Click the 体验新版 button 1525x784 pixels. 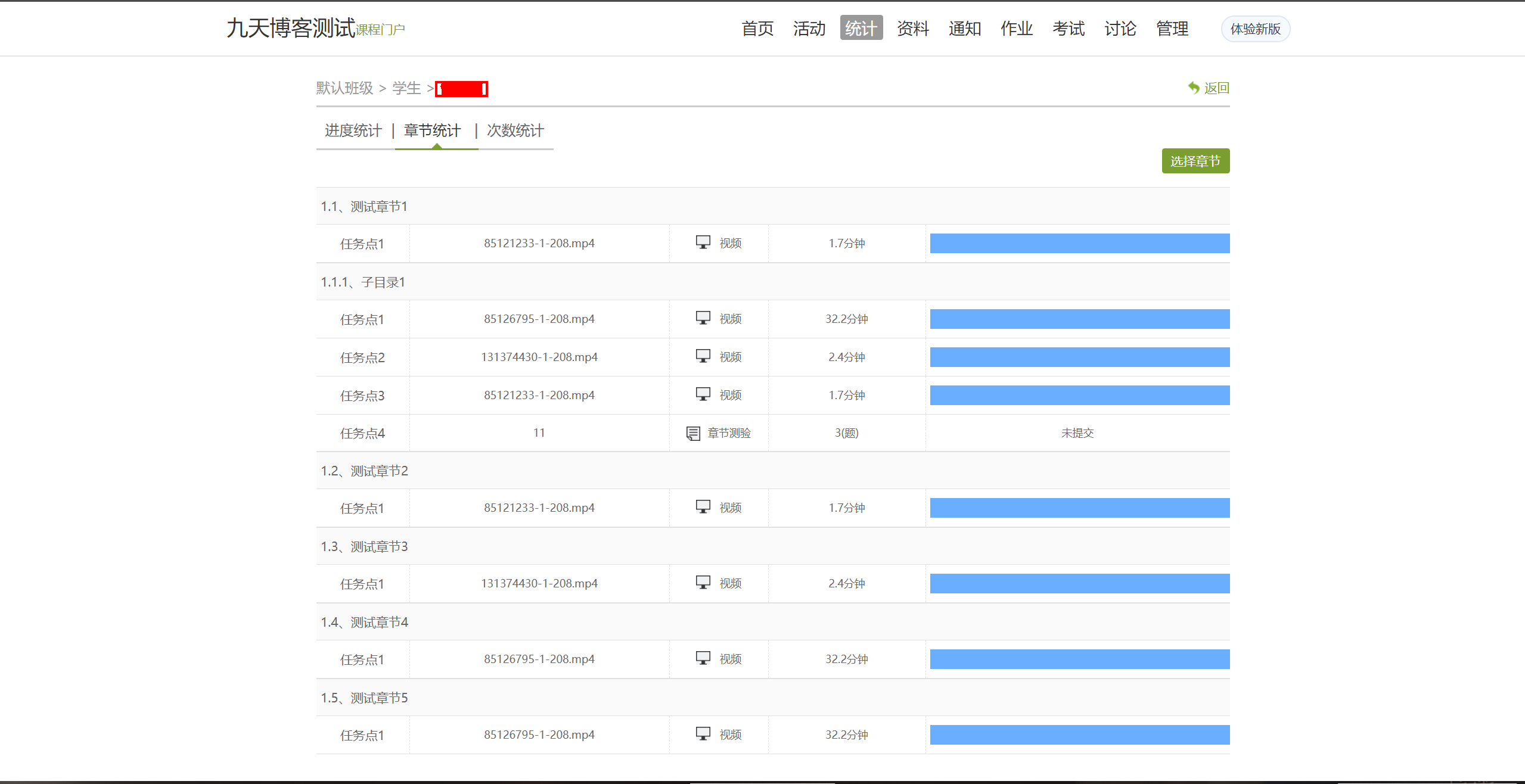click(1255, 29)
